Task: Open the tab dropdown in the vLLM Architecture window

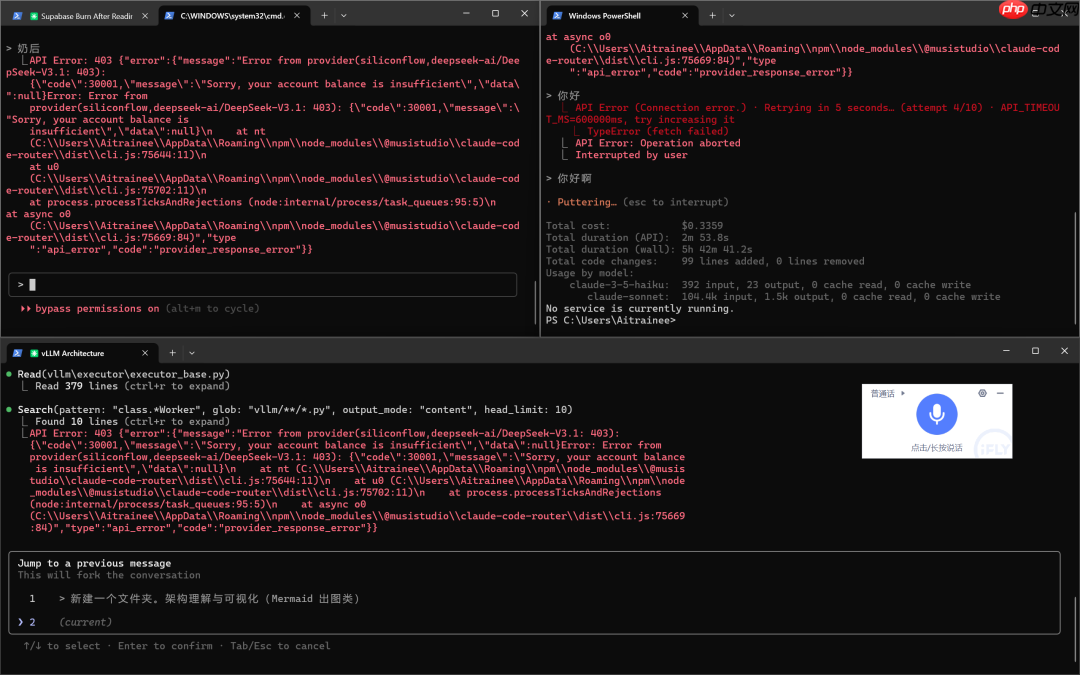Action: (191, 353)
